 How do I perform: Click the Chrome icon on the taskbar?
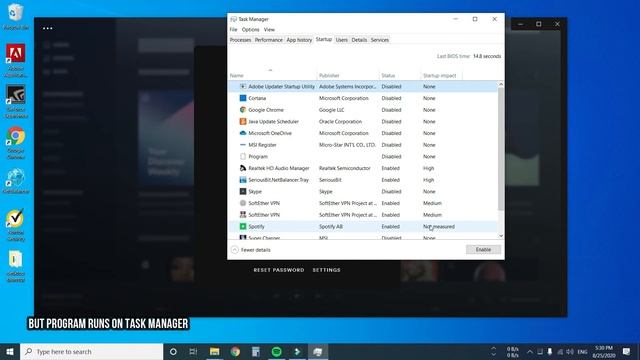[235, 351]
